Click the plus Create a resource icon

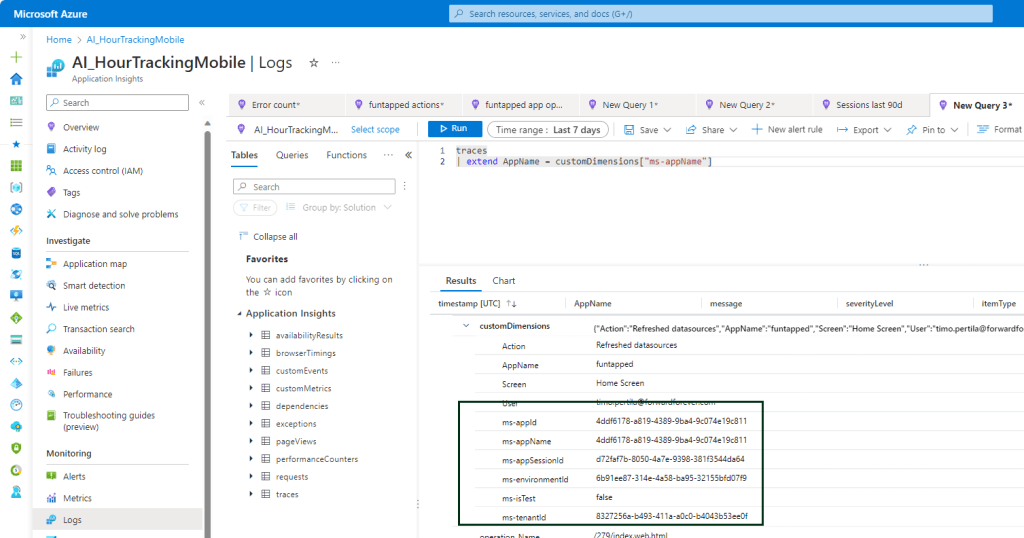16,57
